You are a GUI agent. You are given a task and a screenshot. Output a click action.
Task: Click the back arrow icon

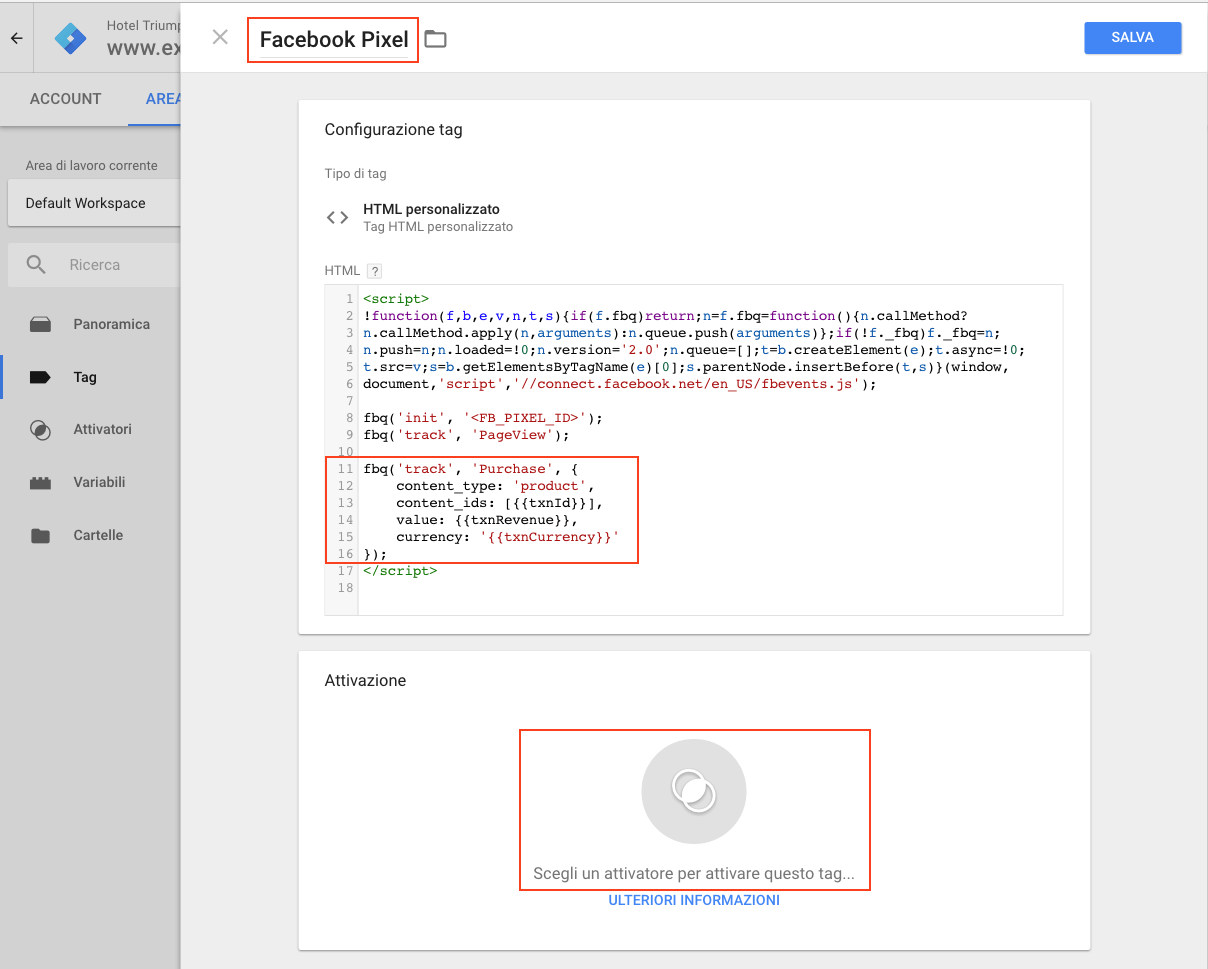coord(16,38)
